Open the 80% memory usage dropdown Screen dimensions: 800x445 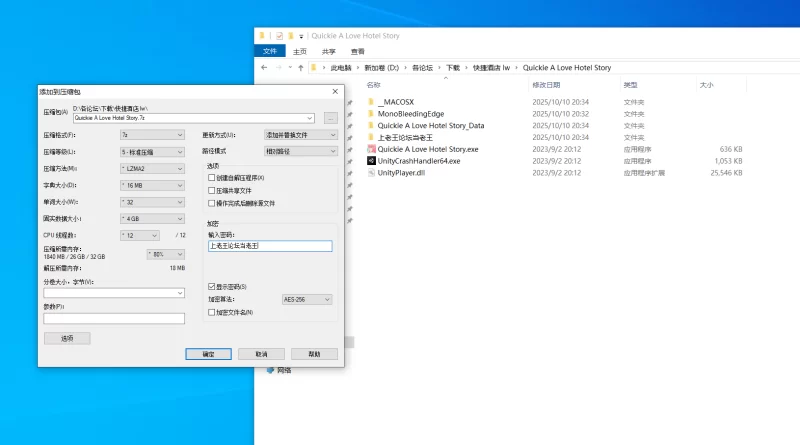[x=165, y=254]
